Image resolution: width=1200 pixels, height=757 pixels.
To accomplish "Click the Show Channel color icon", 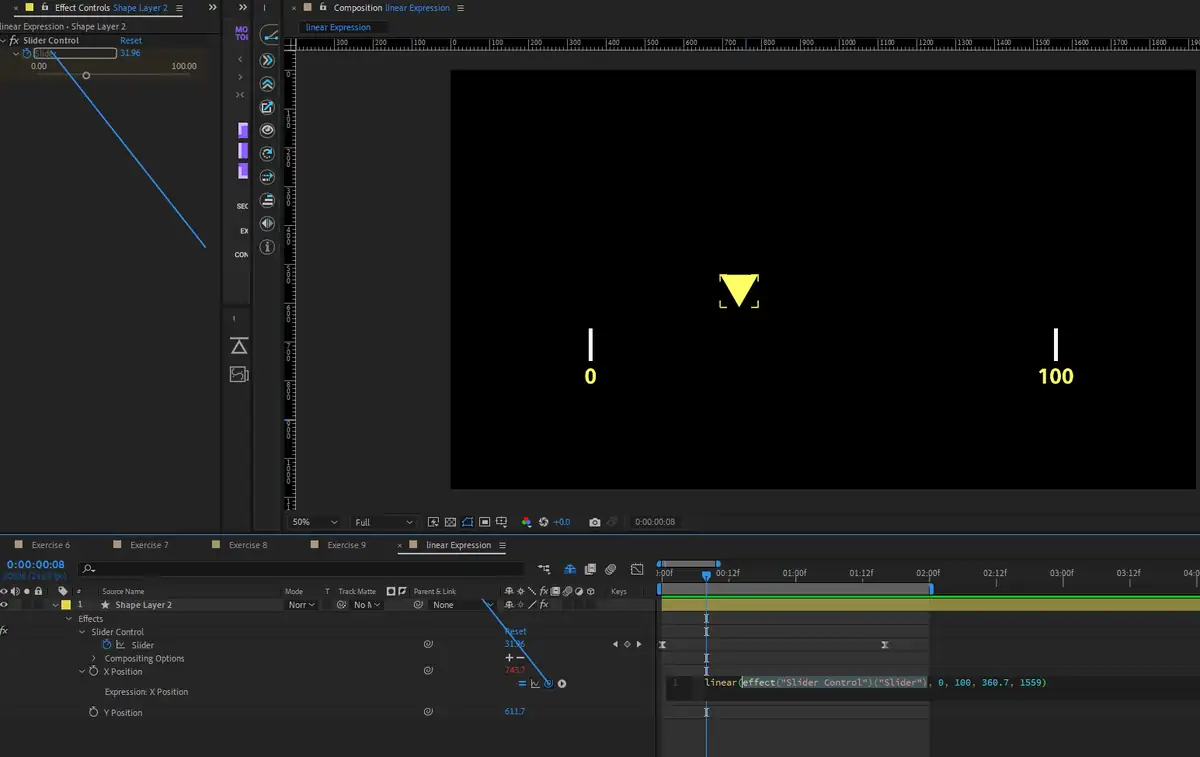I will tap(526, 522).
